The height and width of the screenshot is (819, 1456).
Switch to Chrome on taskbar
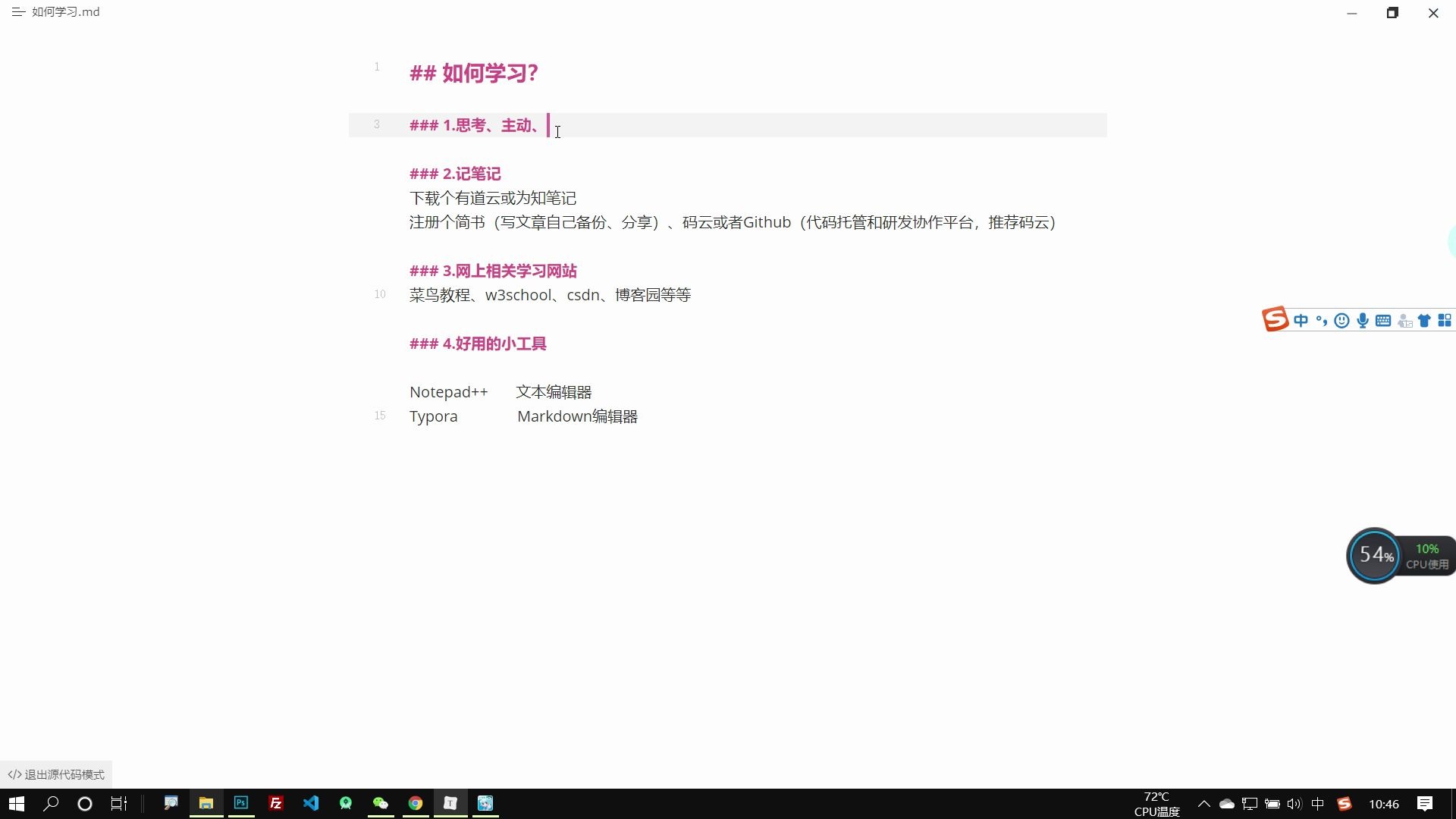click(416, 803)
